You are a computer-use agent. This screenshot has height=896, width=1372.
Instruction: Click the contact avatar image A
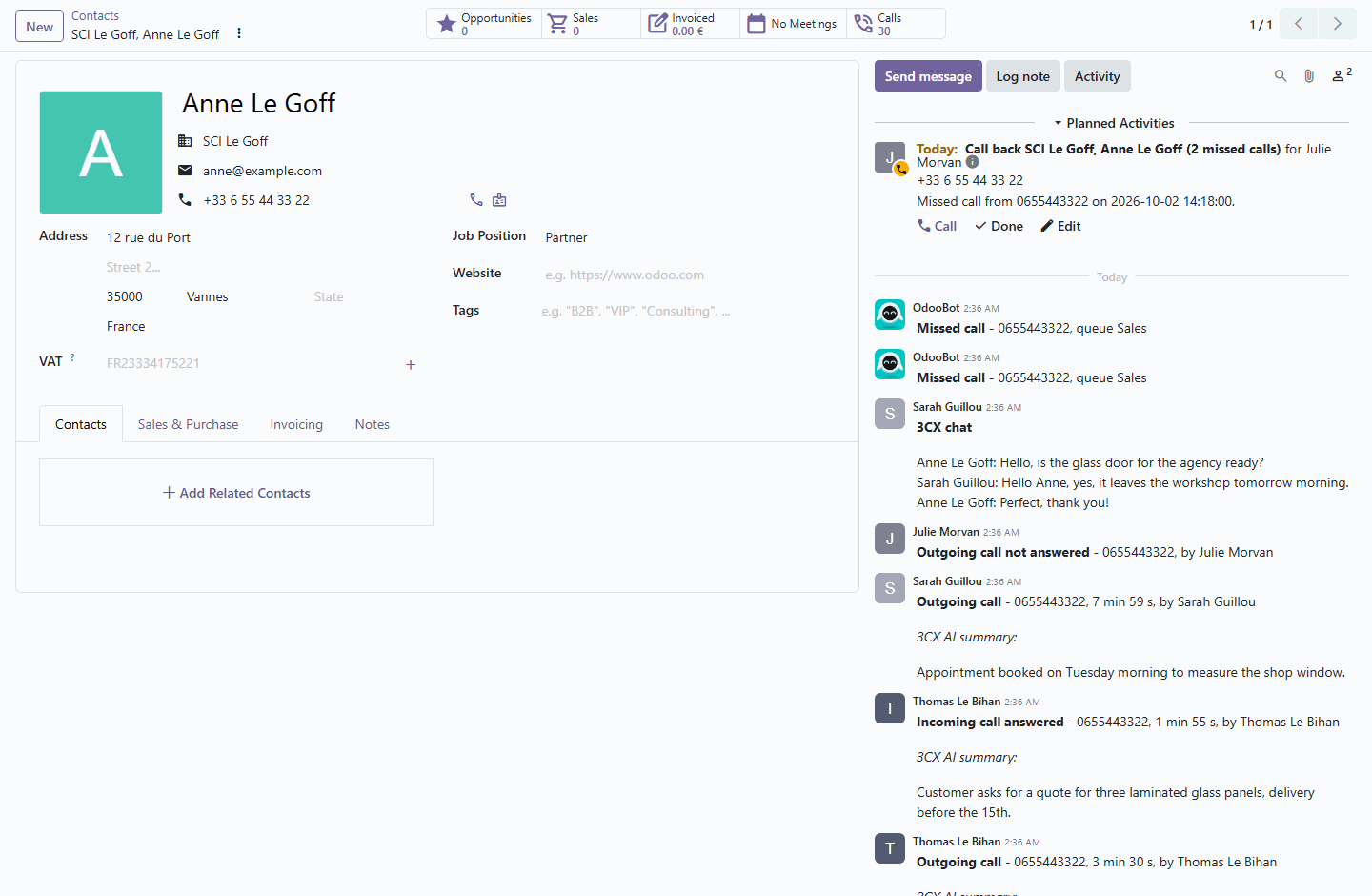[101, 153]
